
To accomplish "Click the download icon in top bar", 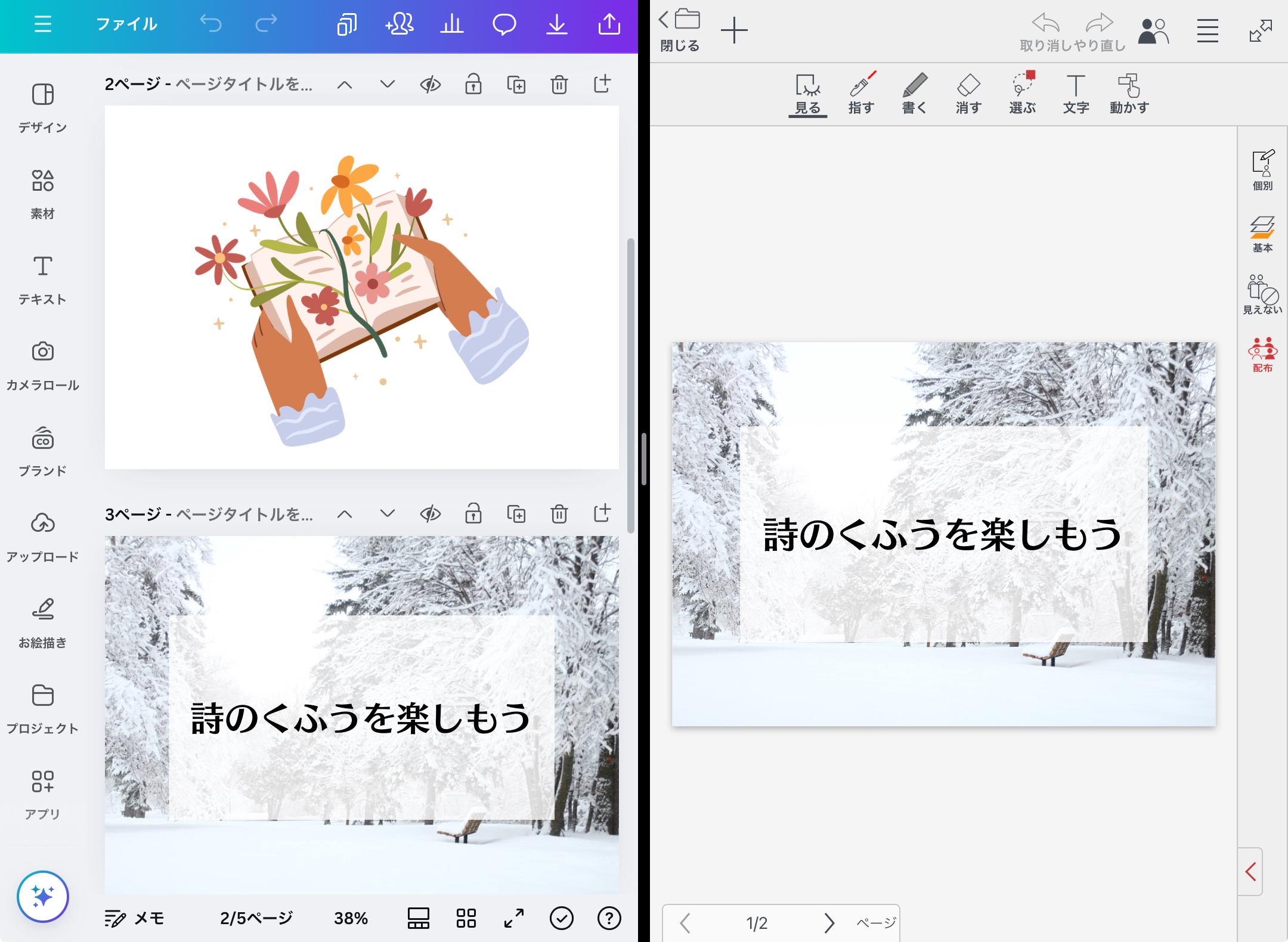I will click(556, 24).
